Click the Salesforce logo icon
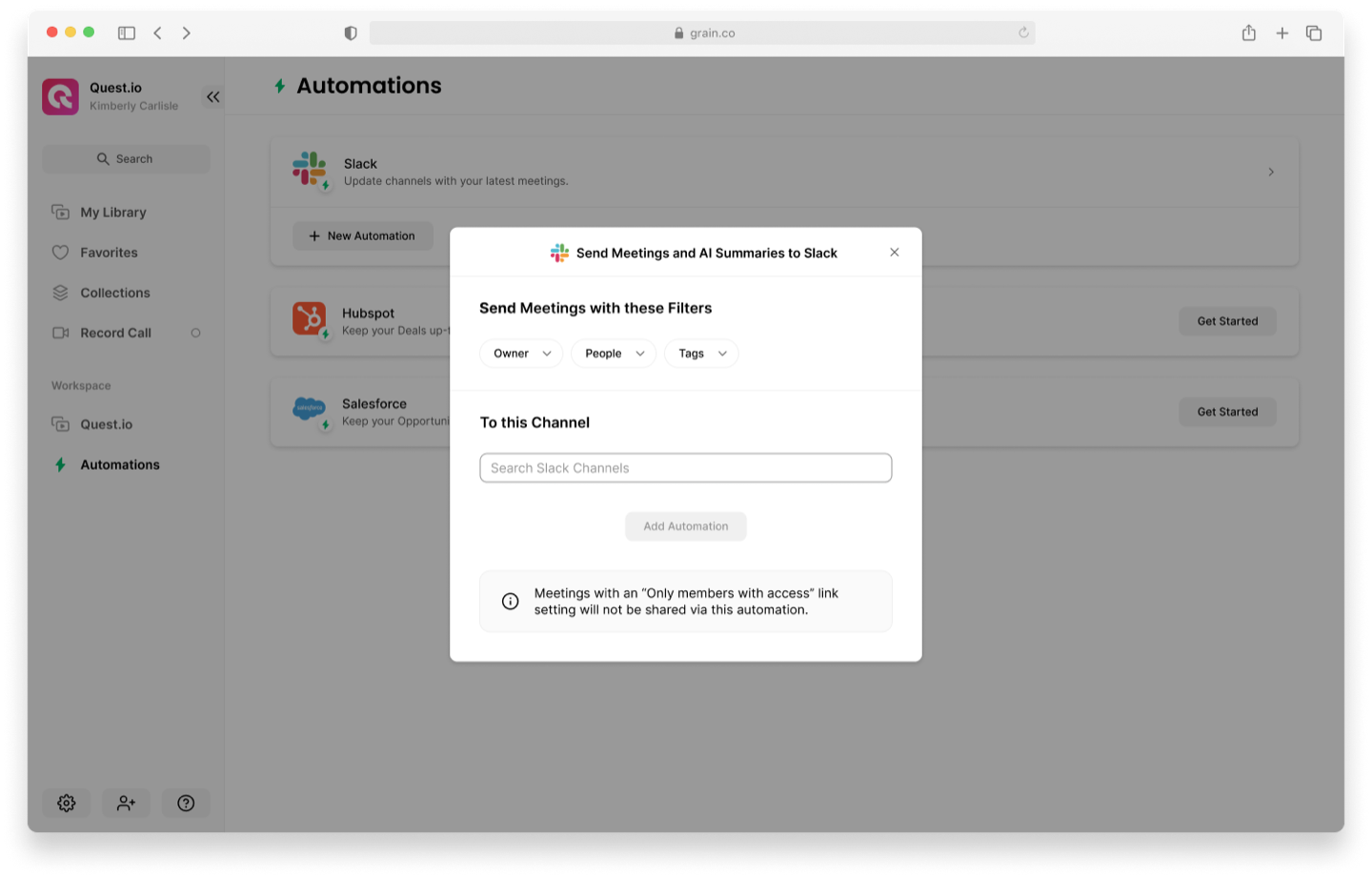 click(x=310, y=409)
